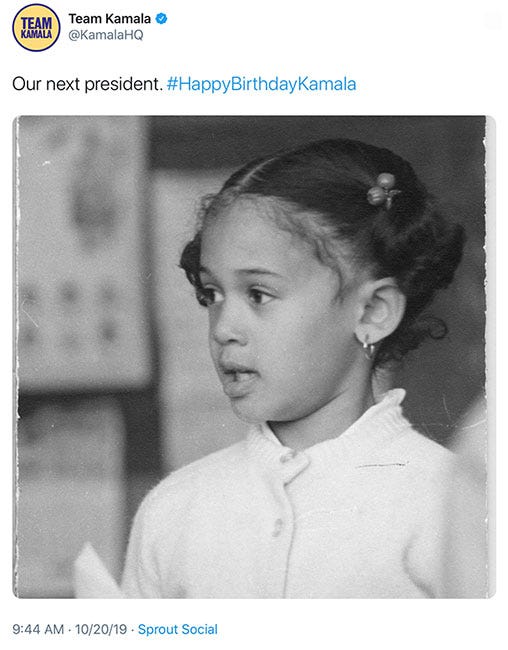Image resolution: width=508 pixels, height=650 pixels.
Task: Click the 9:44 AM timestamp
Action: tap(38, 629)
